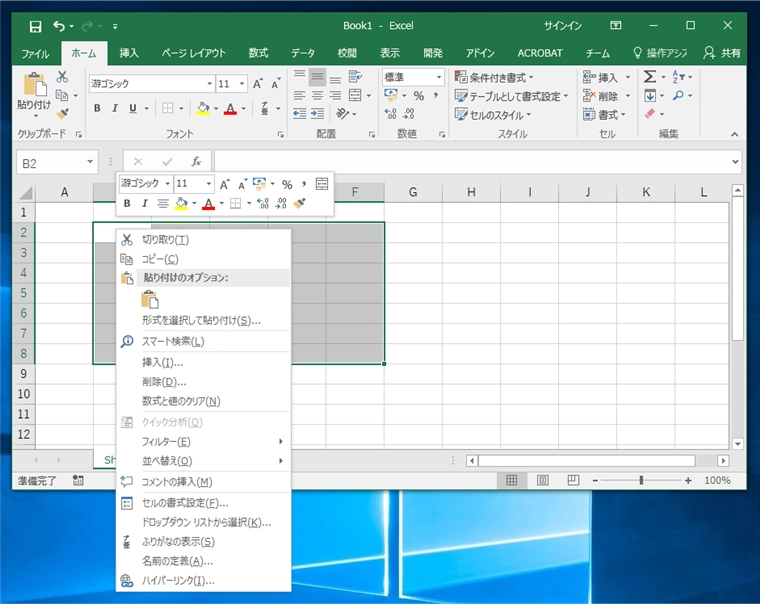
Task: Open number format 標準 dropdown
Action: click(x=439, y=77)
